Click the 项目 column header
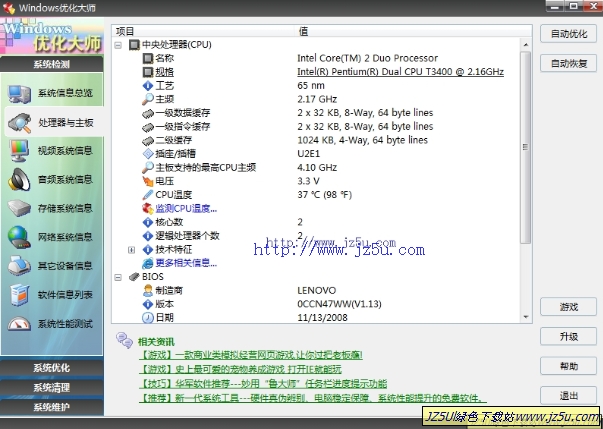 tap(204, 31)
